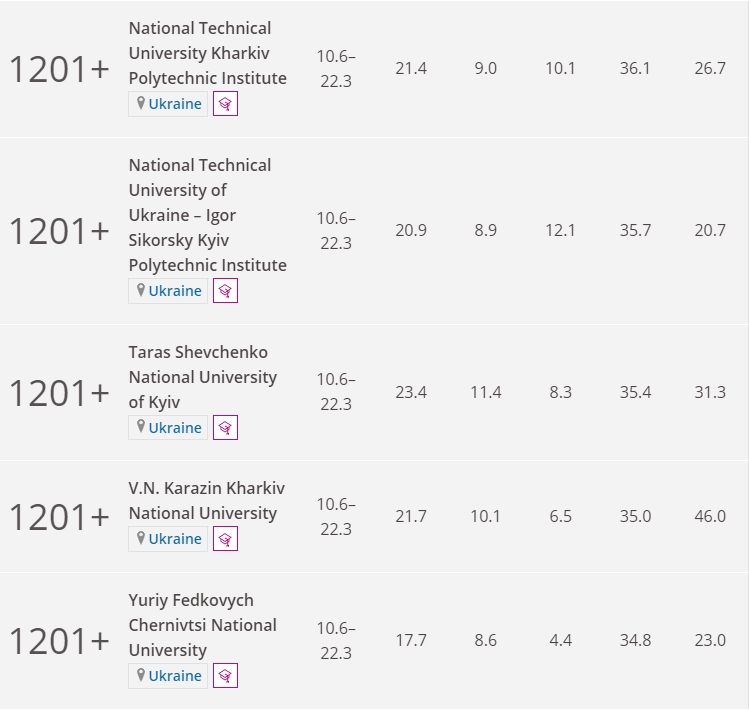Click location pin icon under Kharkiv Polytechnic Institute

pos(141,103)
